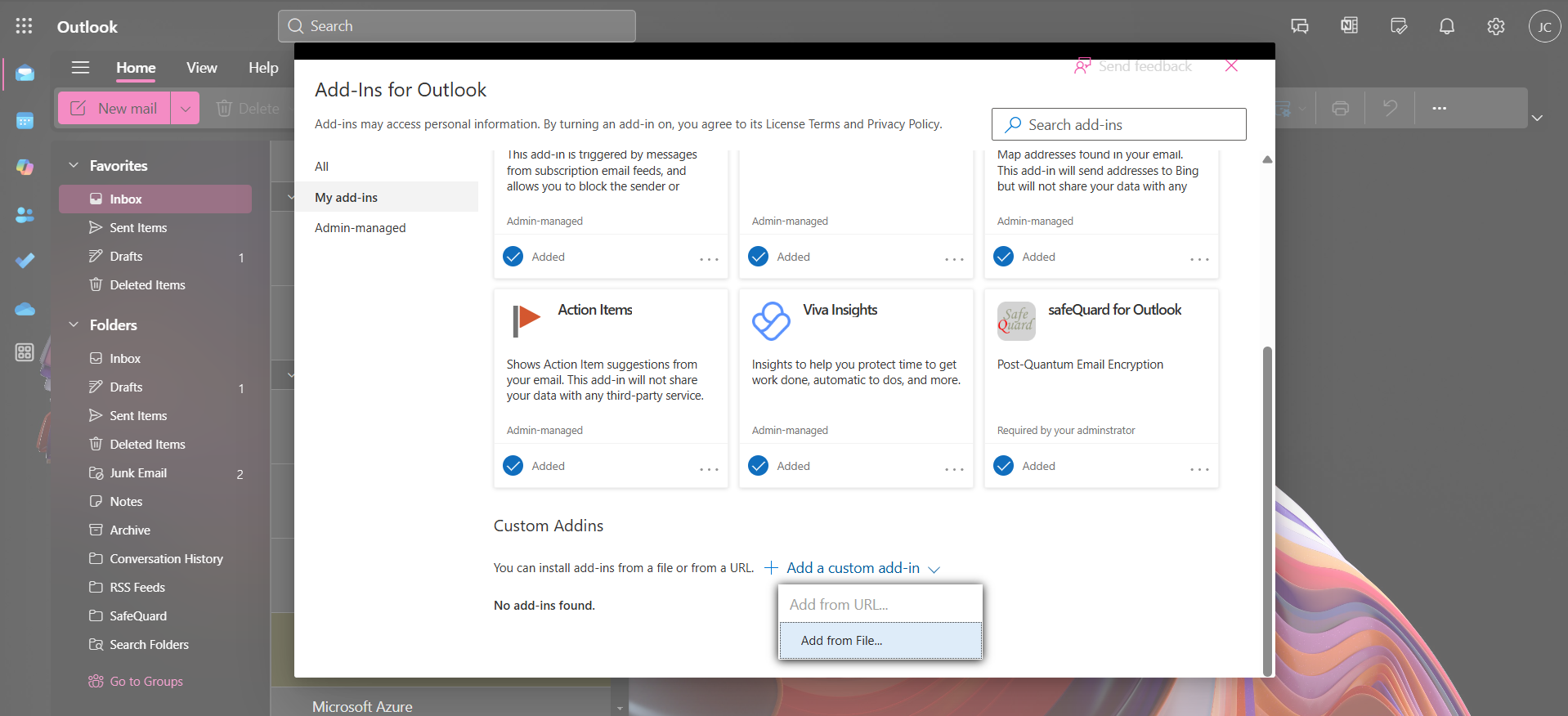Viewport: 1568px width, 716px height.
Task: Open Copilot icon in left rail
Action: (x=25, y=167)
